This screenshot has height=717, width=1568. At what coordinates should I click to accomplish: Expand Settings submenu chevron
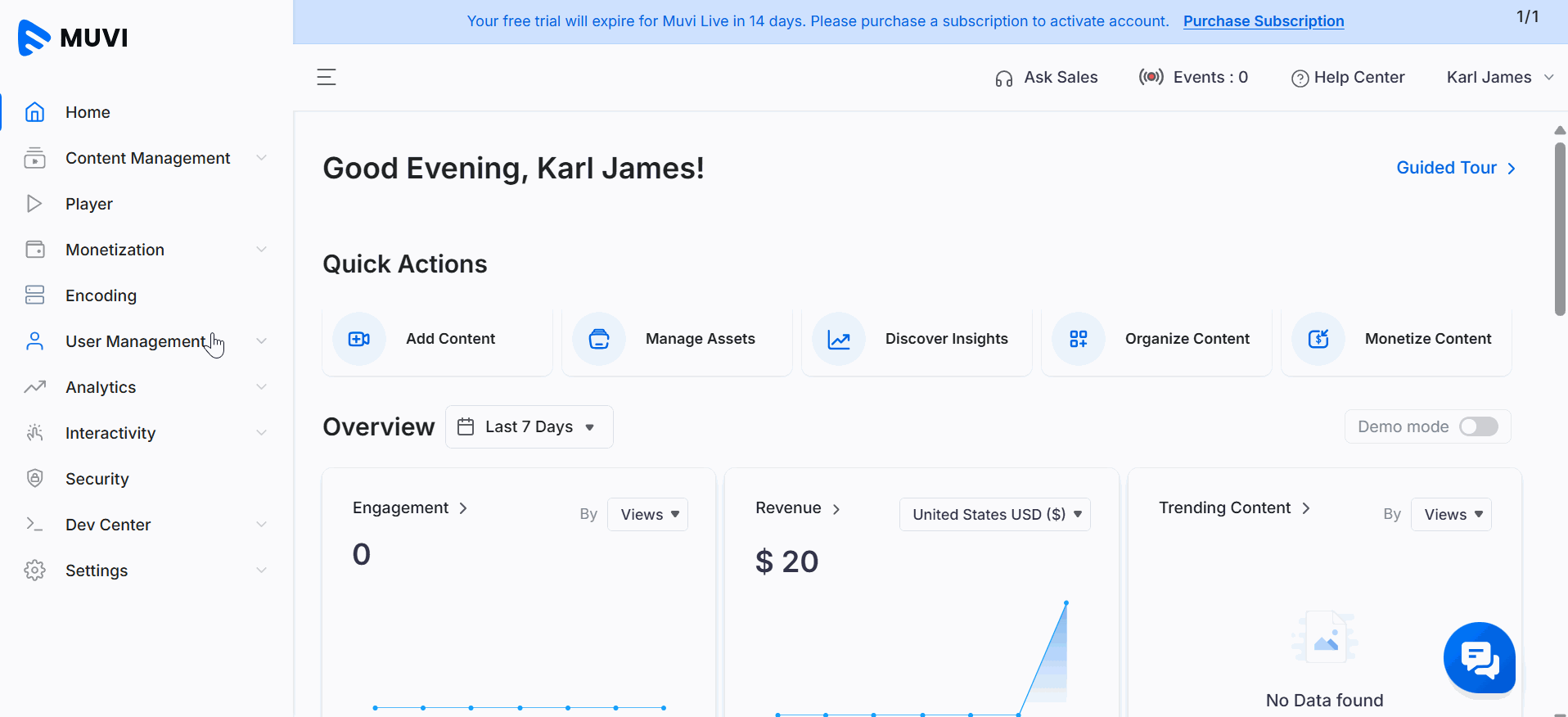click(x=261, y=570)
